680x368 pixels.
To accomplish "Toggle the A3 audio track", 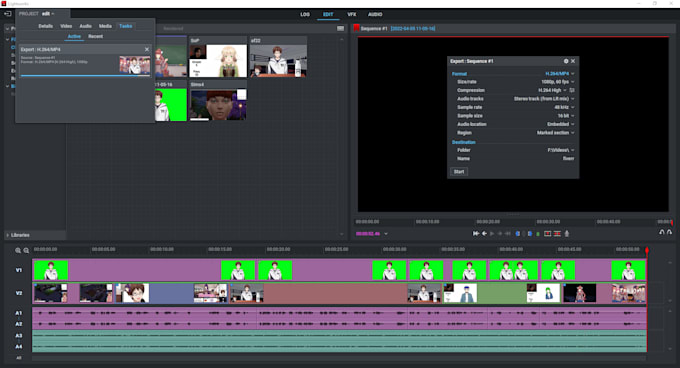I will (x=19, y=335).
